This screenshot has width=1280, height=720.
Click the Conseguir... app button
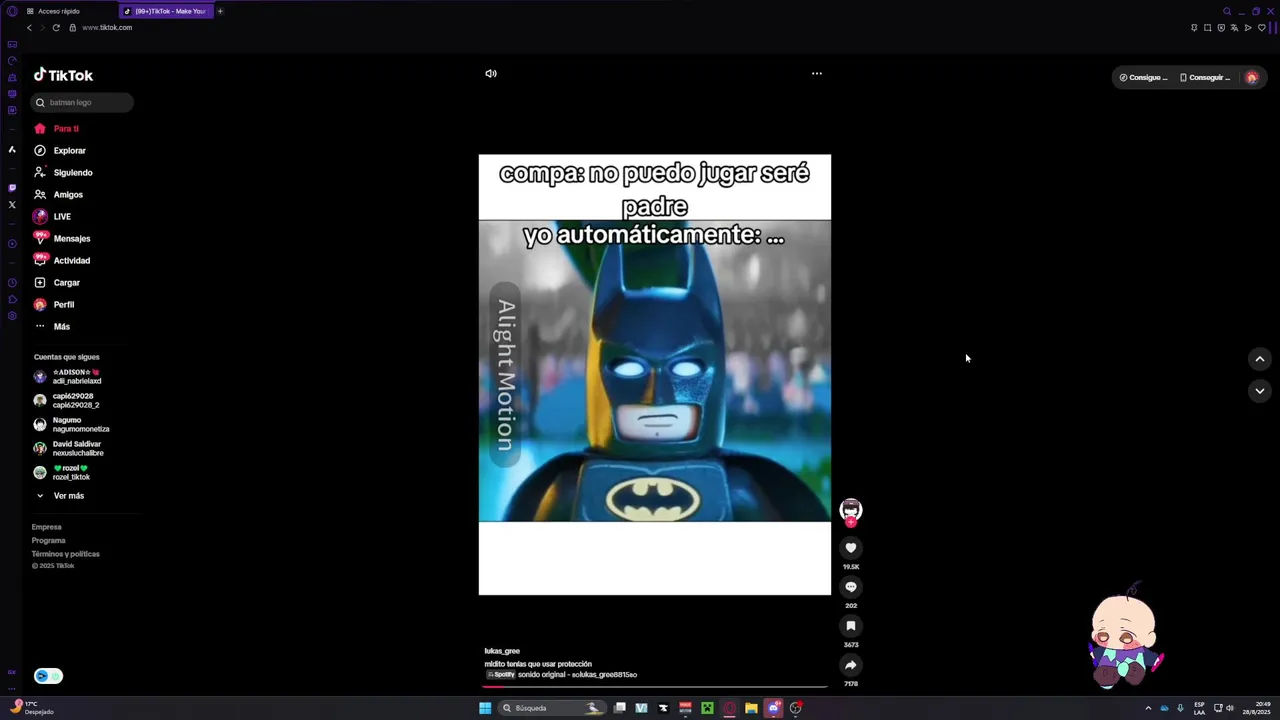pos(1205,77)
